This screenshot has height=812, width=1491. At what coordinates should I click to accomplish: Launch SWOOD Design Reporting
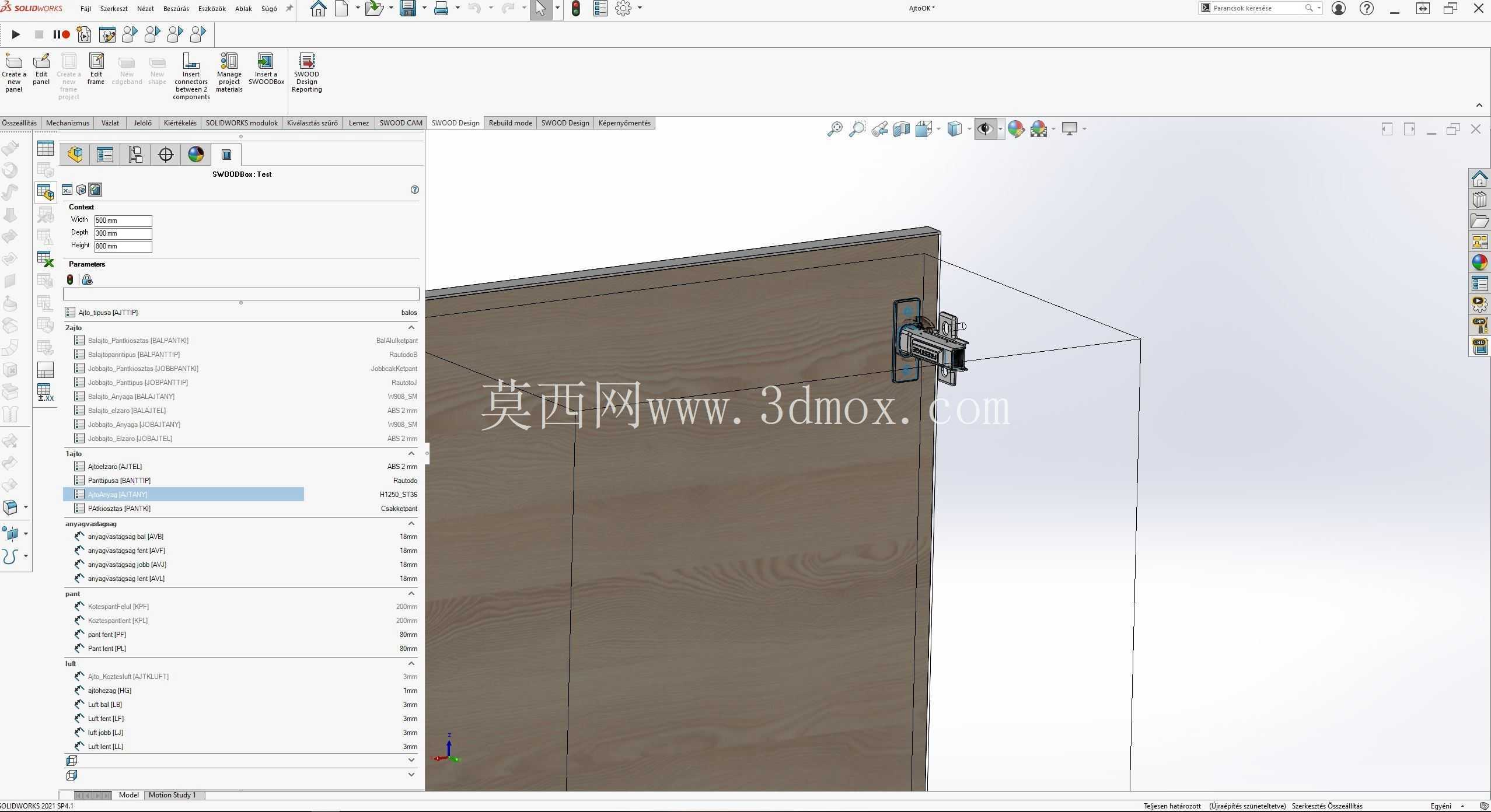coord(306,72)
